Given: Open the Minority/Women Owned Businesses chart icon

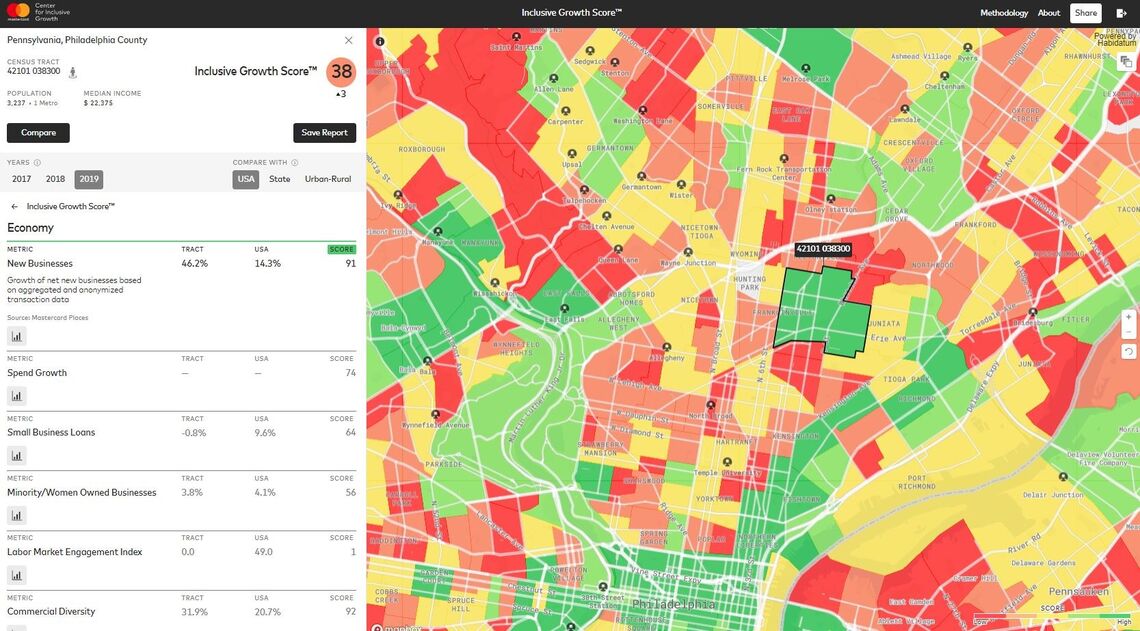Looking at the screenshot, I should [x=17, y=515].
